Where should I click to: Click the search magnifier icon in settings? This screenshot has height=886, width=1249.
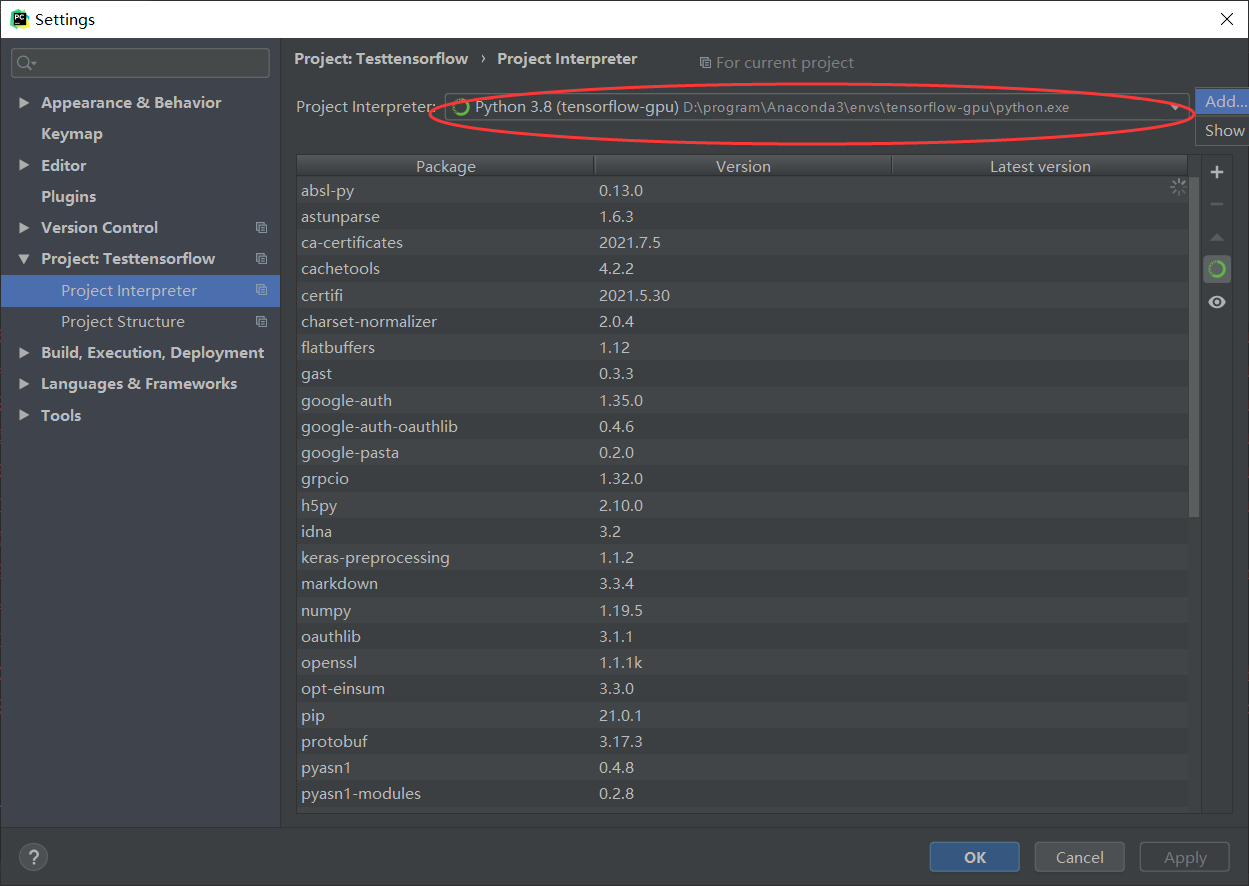(x=26, y=63)
